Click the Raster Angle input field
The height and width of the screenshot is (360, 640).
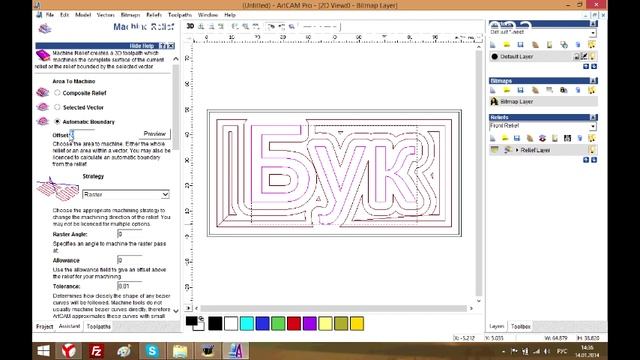[129, 234]
